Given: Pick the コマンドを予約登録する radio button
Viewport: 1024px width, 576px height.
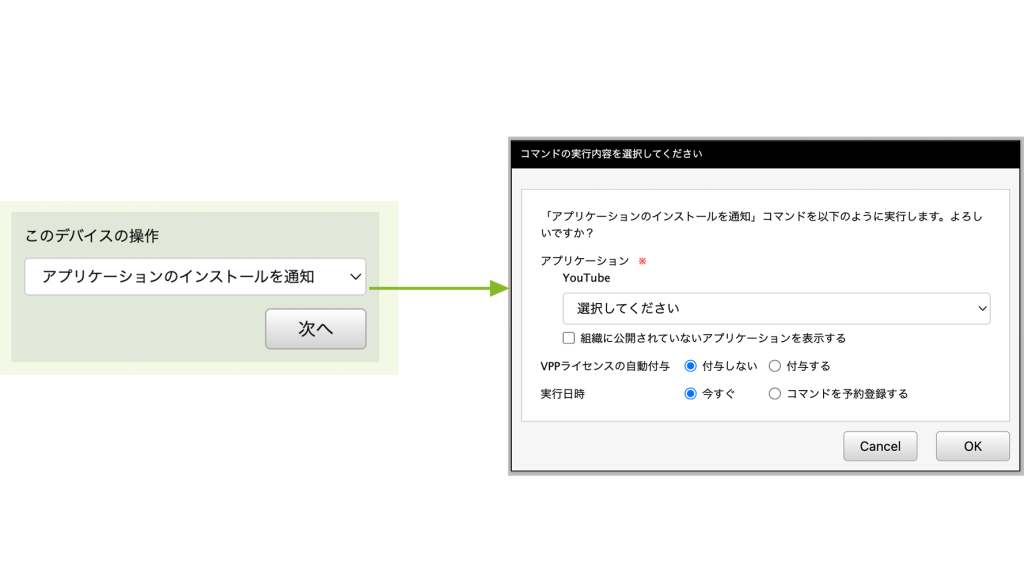Looking at the screenshot, I should 774,394.
